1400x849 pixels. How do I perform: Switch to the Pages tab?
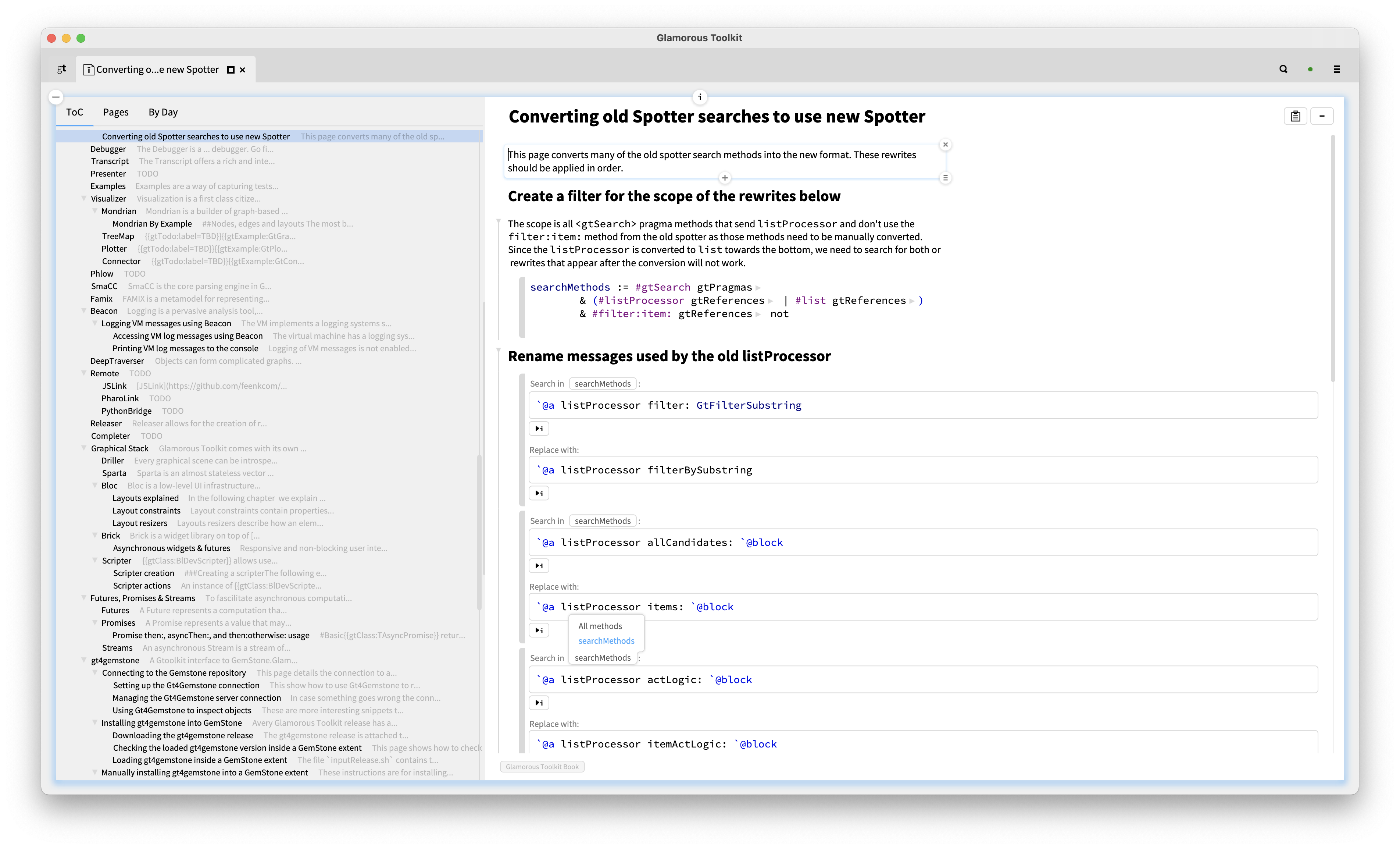(x=115, y=112)
